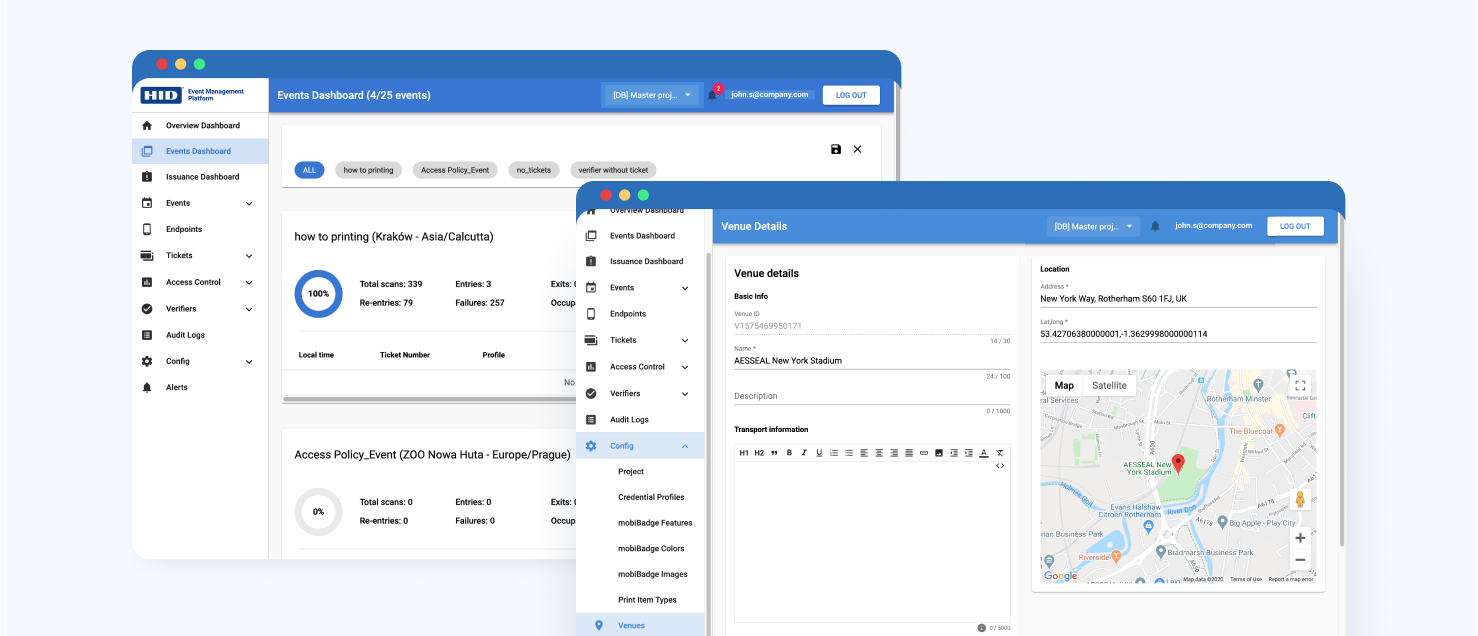
Task: Open the [DB] Master project dropdown in Venue Details
Action: point(1093,227)
